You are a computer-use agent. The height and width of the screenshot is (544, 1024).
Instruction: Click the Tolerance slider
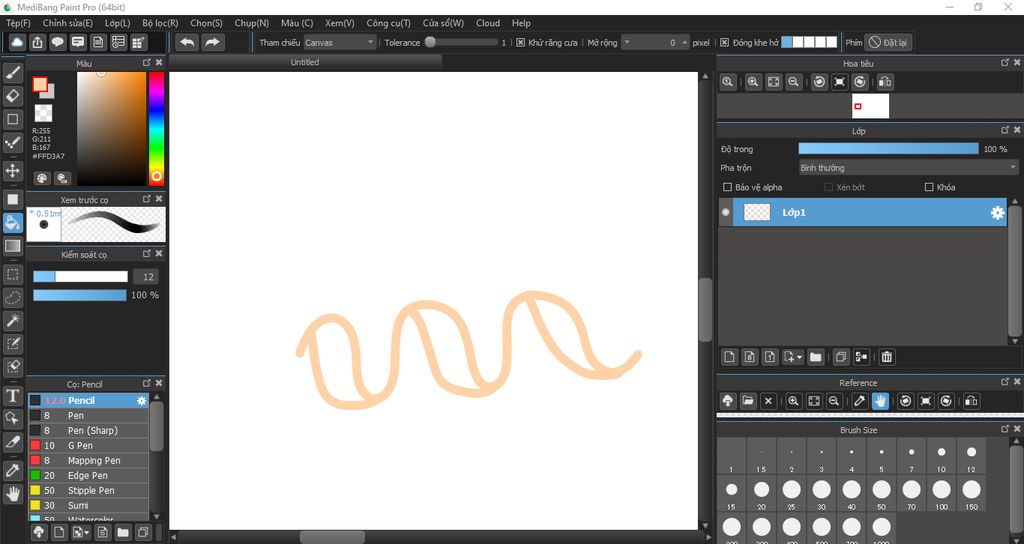tap(461, 42)
